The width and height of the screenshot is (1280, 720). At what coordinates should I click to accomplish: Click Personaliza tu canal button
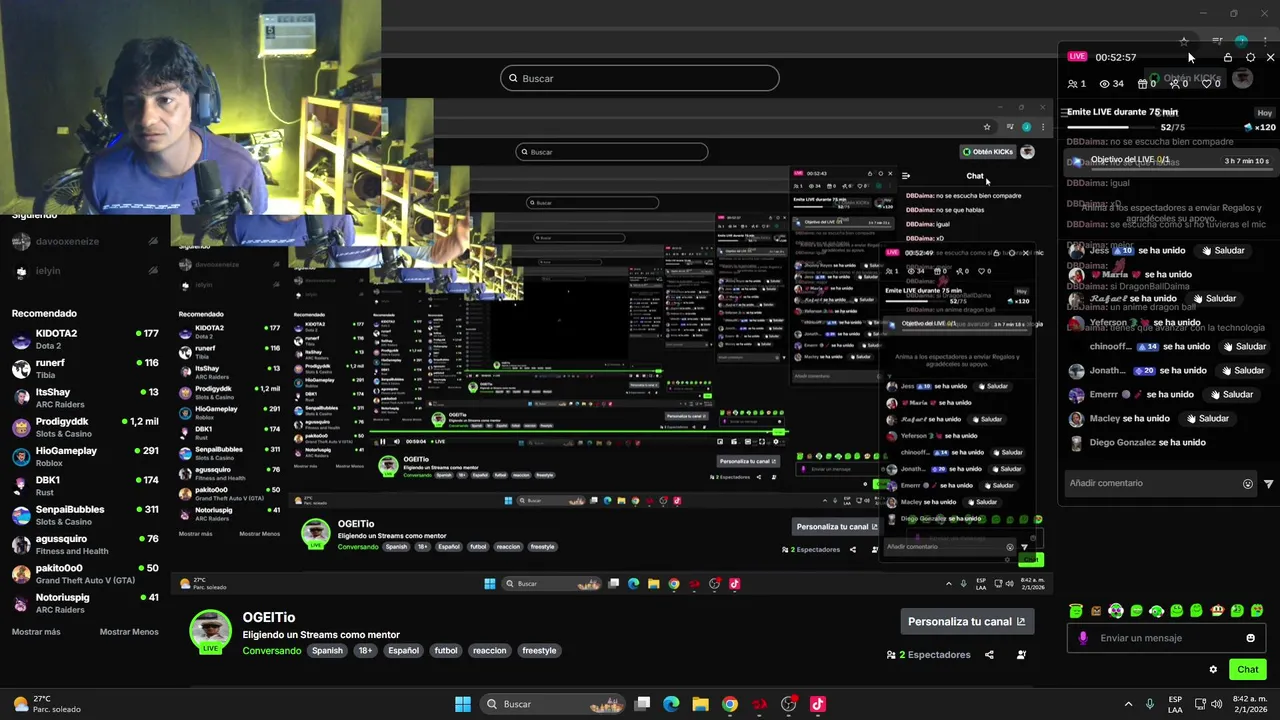click(966, 621)
